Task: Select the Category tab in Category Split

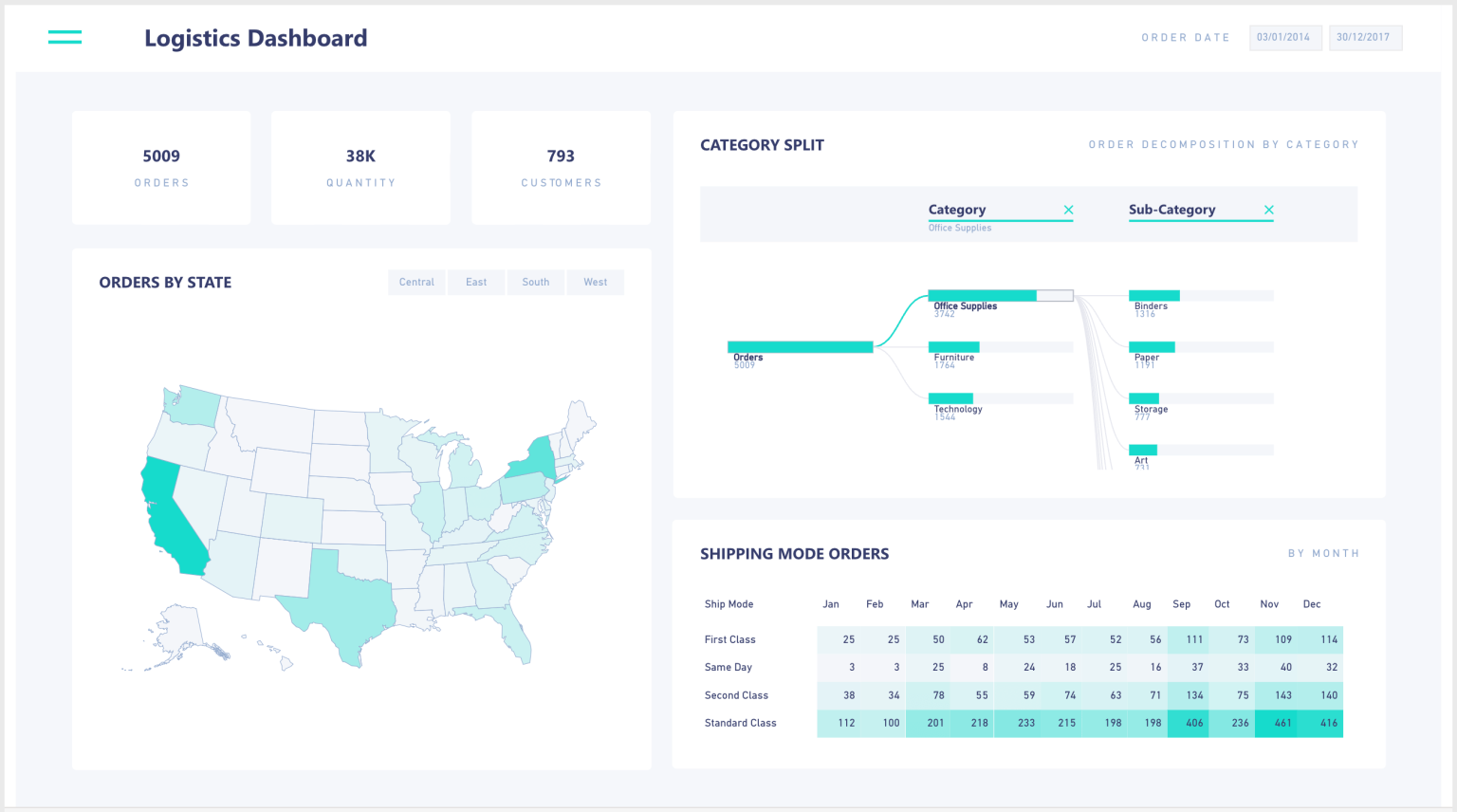Action: [957, 210]
